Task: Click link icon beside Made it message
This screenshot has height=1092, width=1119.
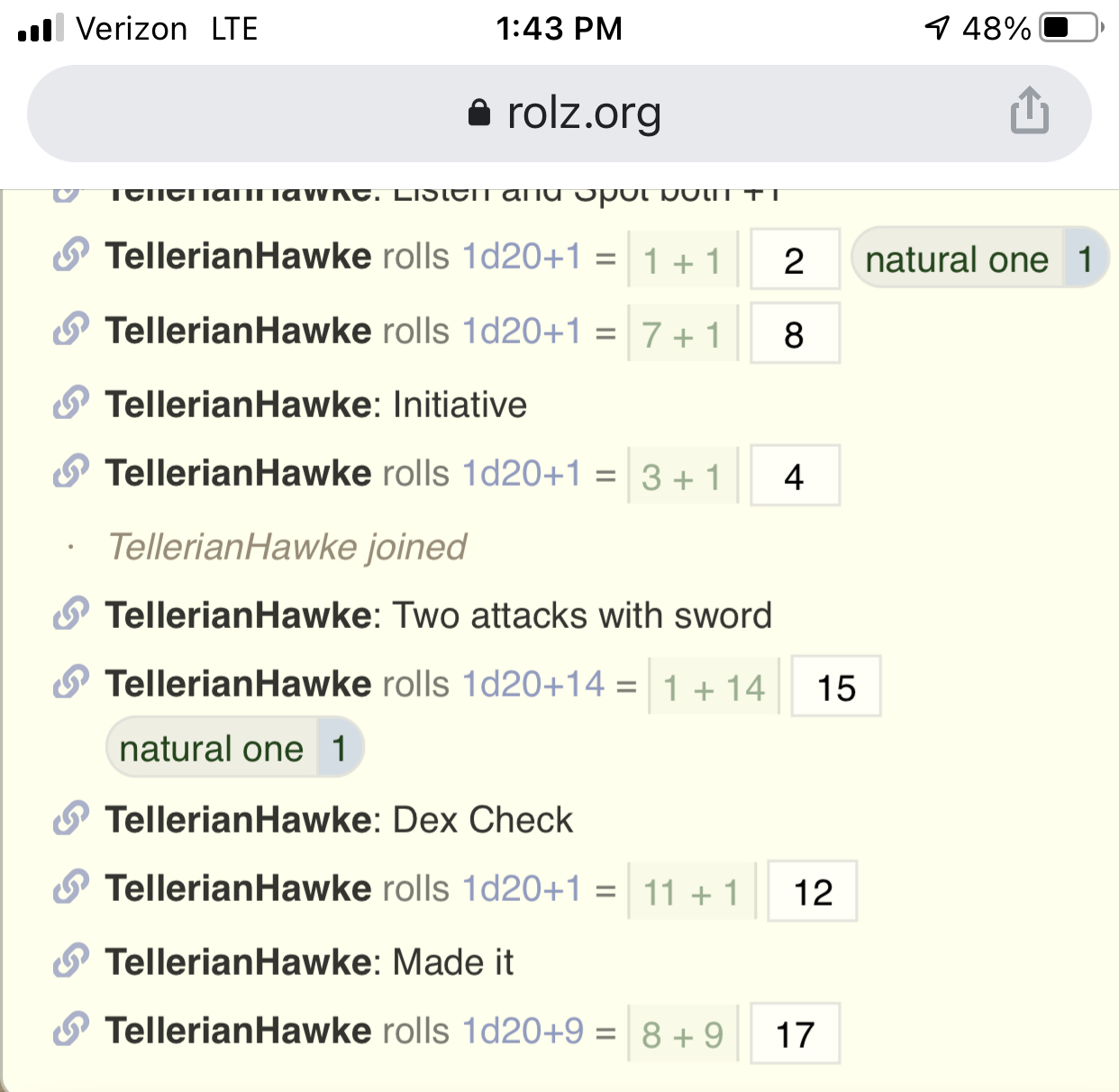Action: [x=71, y=961]
